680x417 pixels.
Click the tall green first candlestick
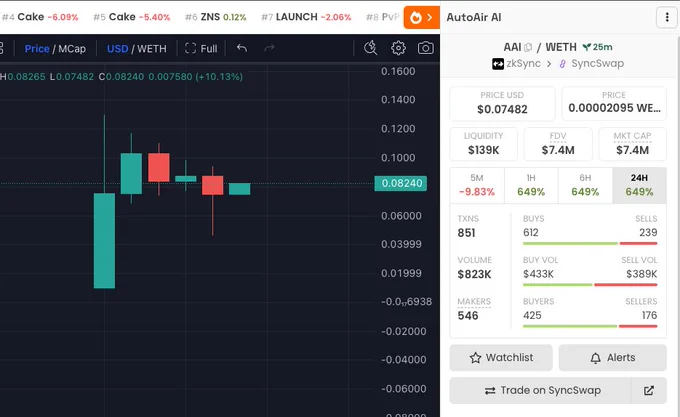click(x=105, y=241)
